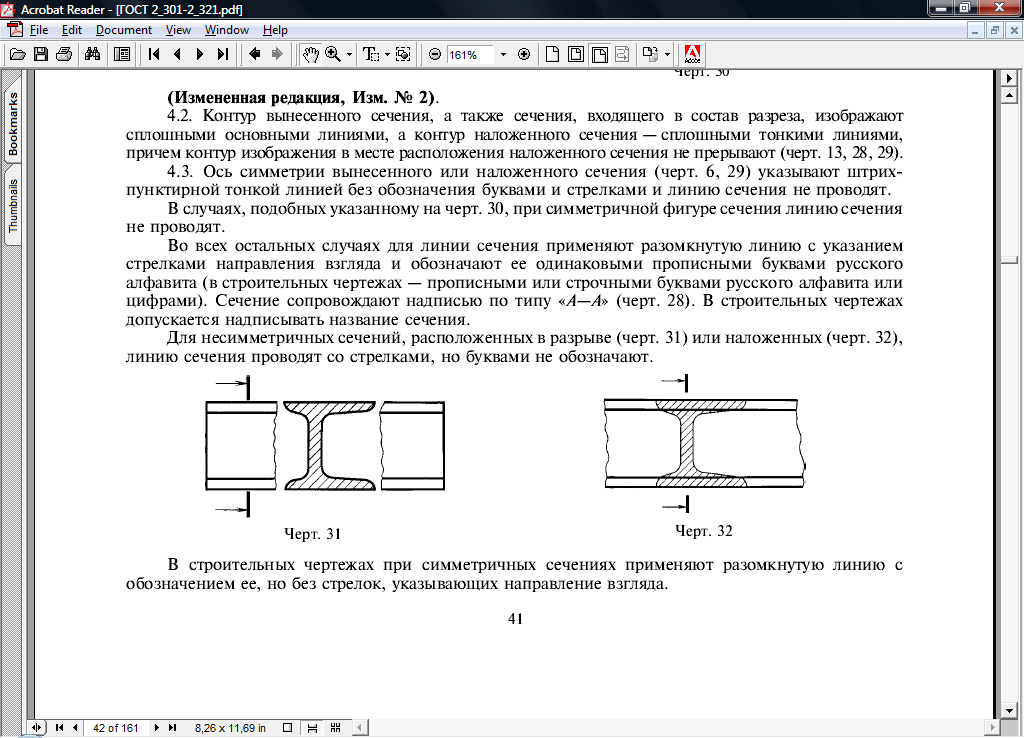Click the figure caption 'Черт. 31'
Viewport: 1024px width, 738px height.
pos(312,534)
